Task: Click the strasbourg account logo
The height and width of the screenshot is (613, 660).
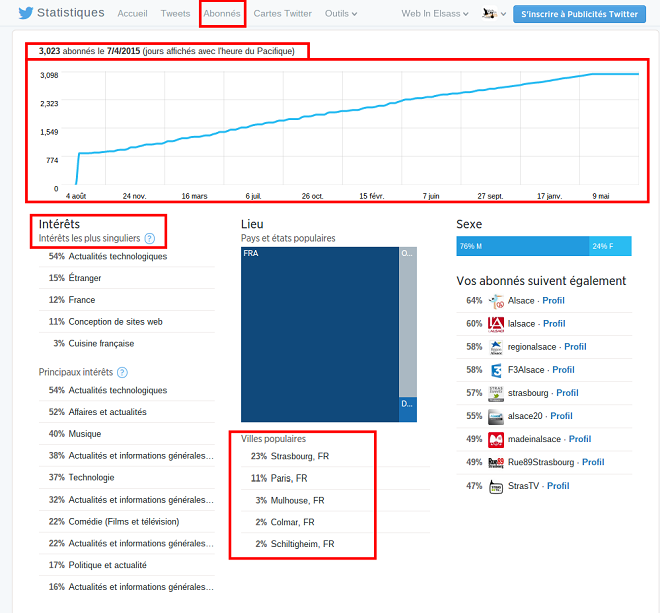Action: point(496,393)
